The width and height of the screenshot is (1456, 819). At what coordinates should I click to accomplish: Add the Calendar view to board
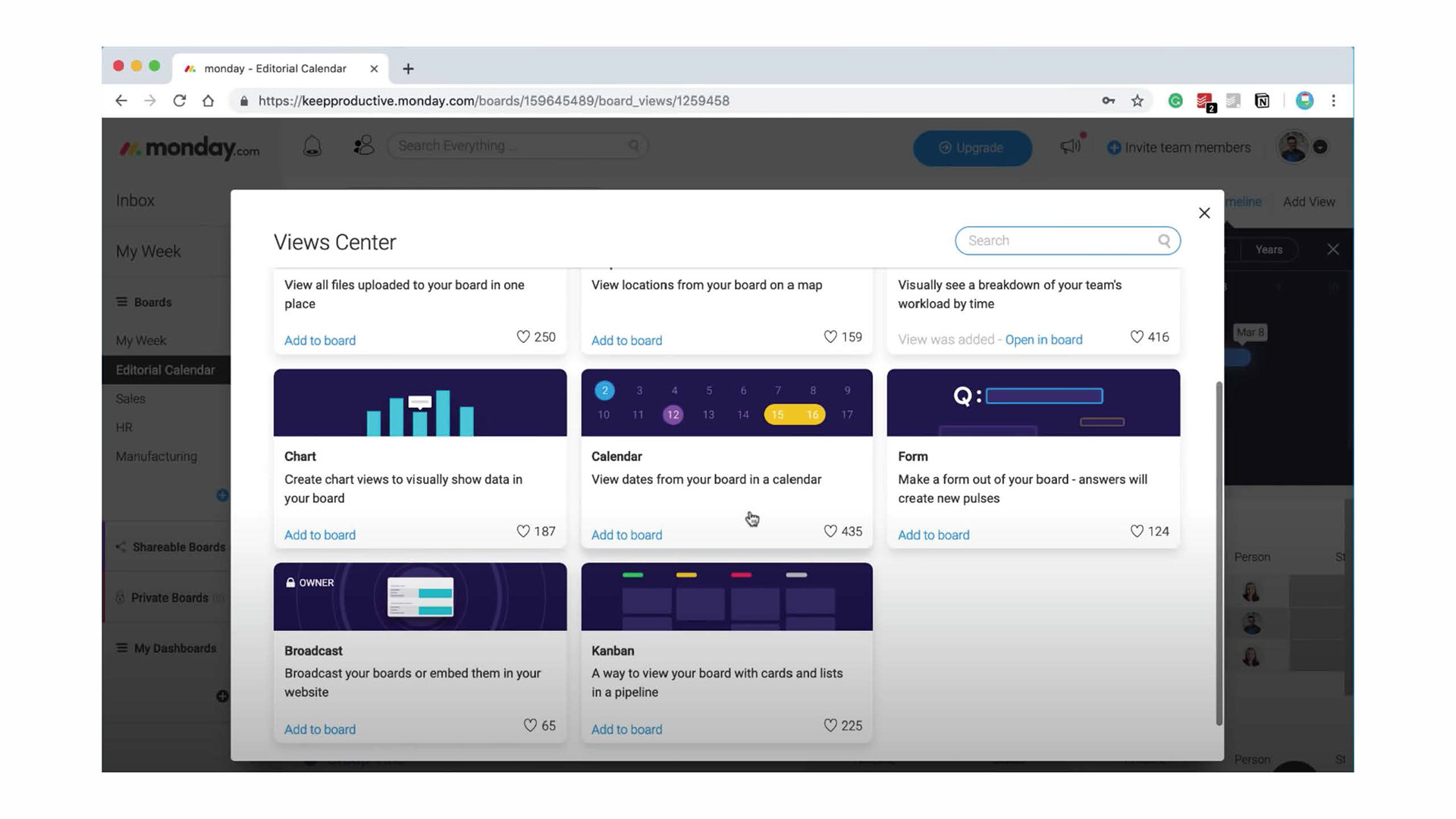(626, 535)
